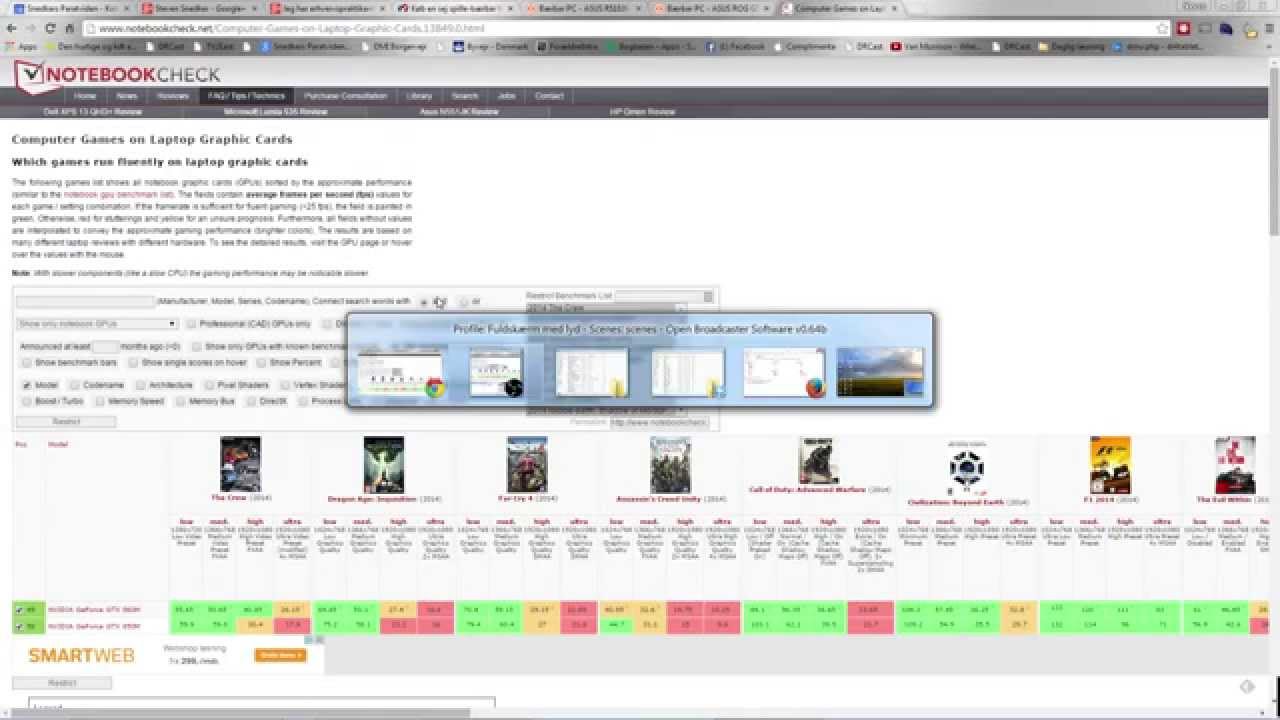The width and height of the screenshot is (1280, 720).
Task: Open Dell XPS 13 QHD+ Review link
Action: [x=93, y=112]
